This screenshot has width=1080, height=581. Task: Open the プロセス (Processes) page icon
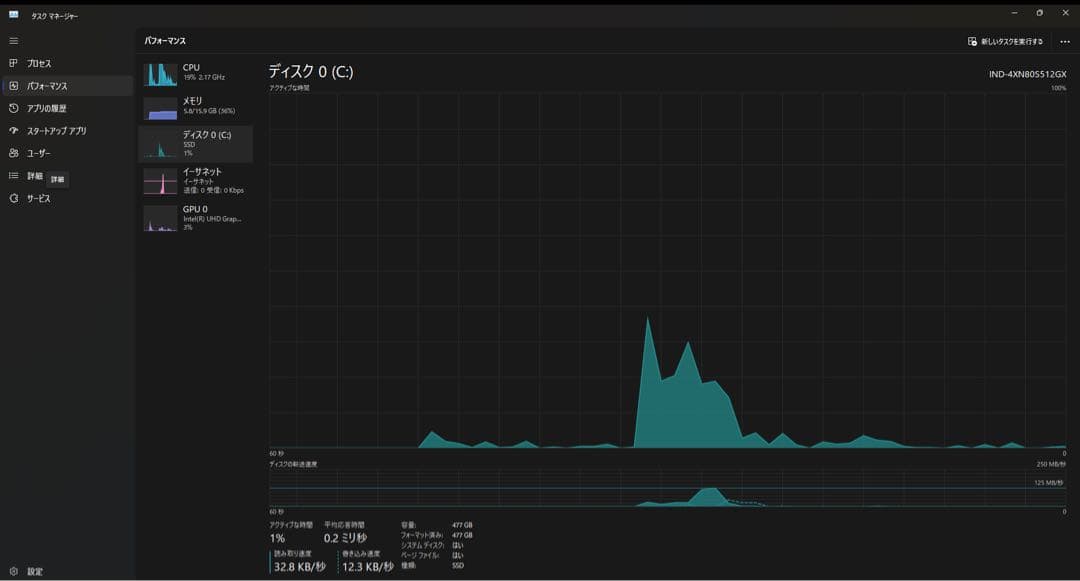[14, 63]
